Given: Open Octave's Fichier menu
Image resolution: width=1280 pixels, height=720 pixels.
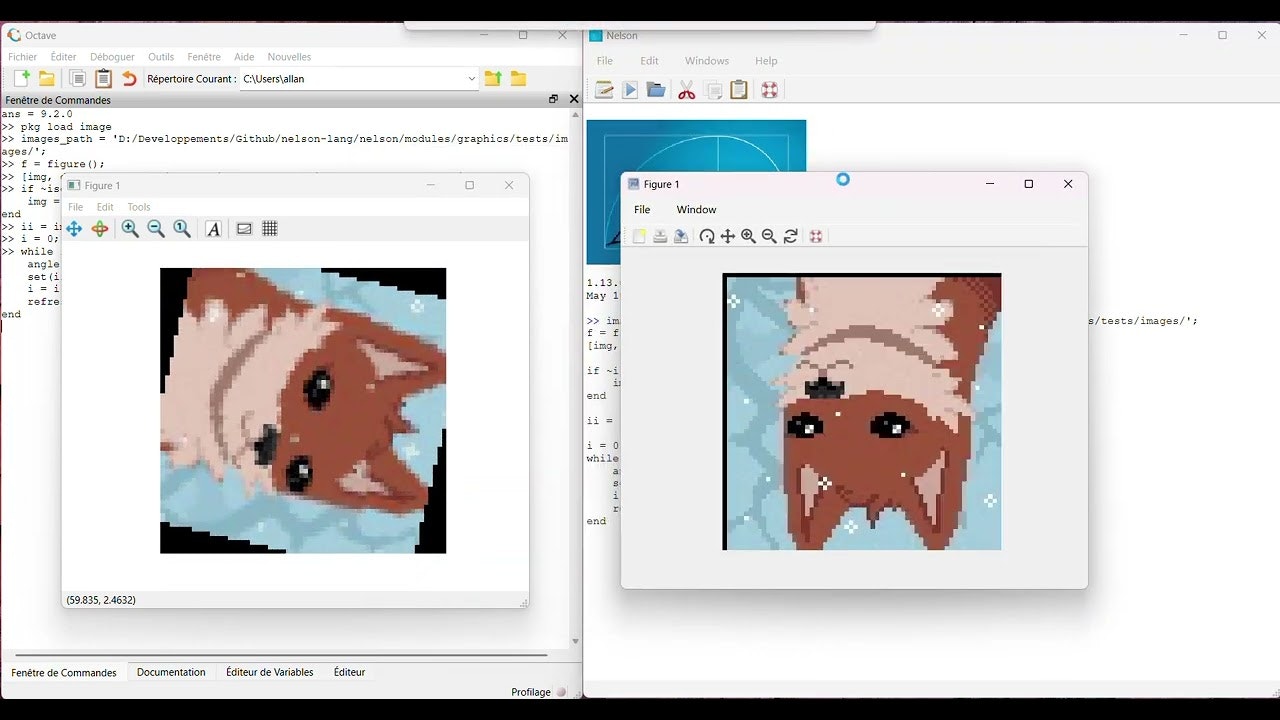Looking at the screenshot, I should click(x=23, y=57).
